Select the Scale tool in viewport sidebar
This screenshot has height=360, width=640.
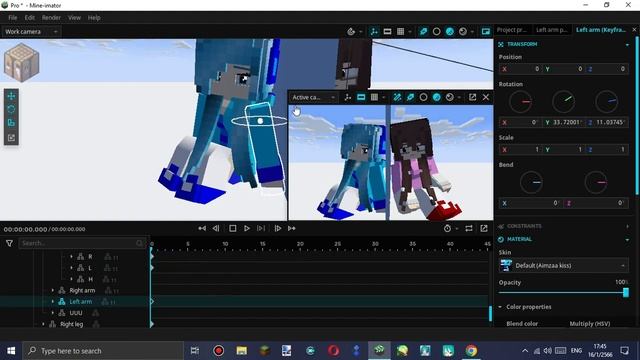[x=11, y=123]
